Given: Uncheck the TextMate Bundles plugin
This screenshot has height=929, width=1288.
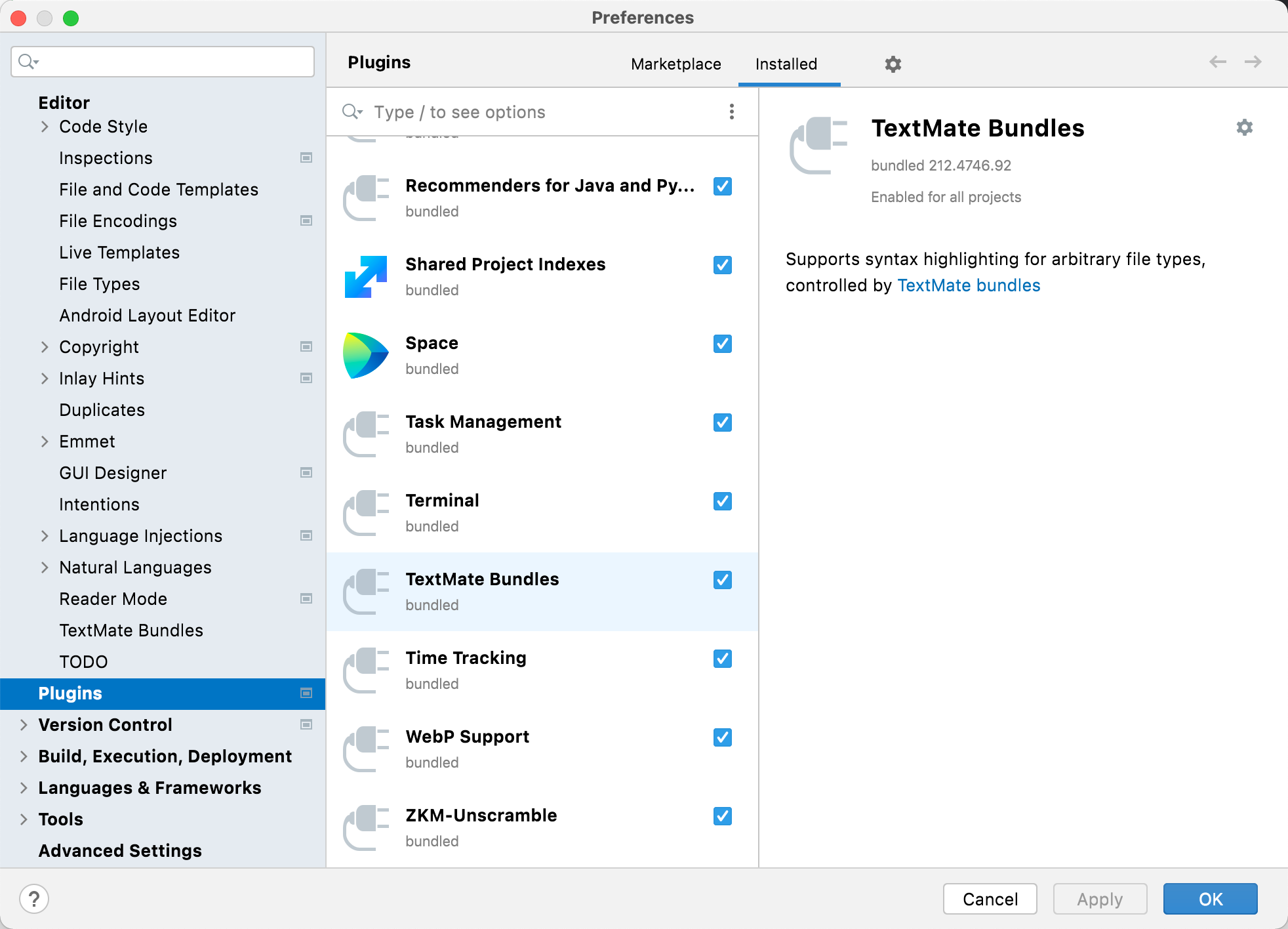Looking at the screenshot, I should (723, 580).
